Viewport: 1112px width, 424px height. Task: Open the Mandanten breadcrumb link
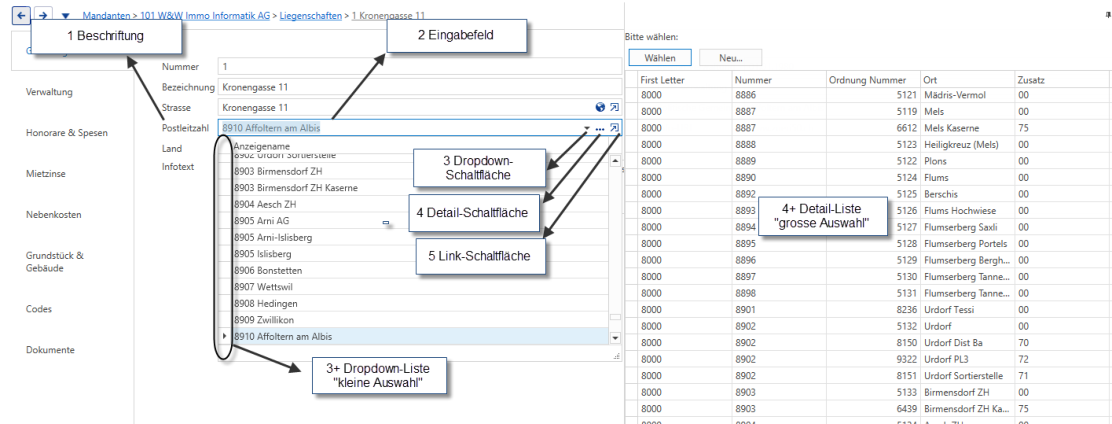(106, 15)
